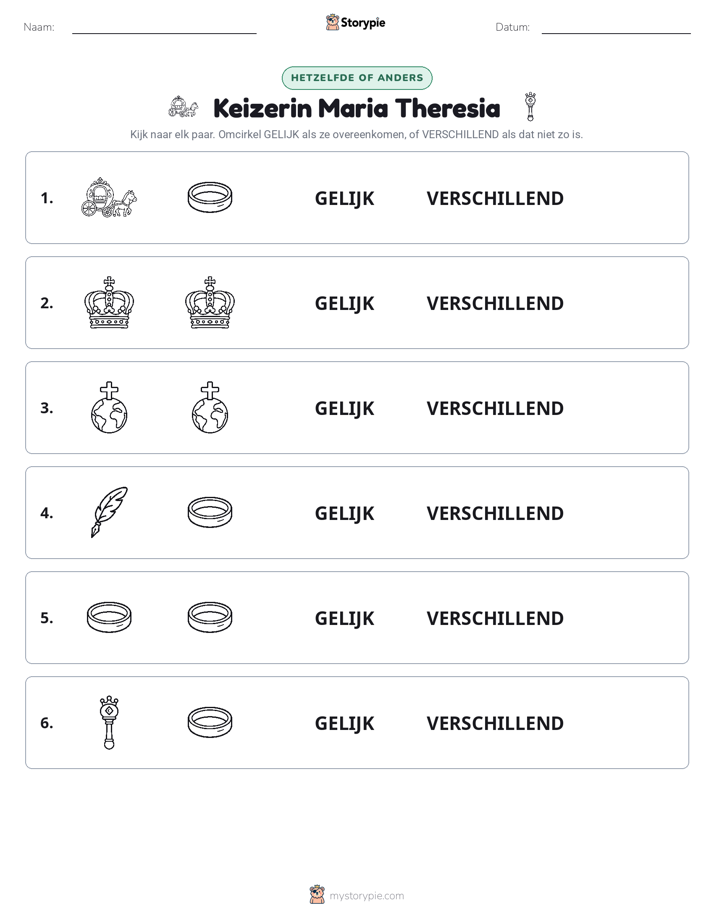Screen dimensions: 714x924
Task: Click the ring icon in row 1
Action: pyautogui.click(x=210, y=197)
